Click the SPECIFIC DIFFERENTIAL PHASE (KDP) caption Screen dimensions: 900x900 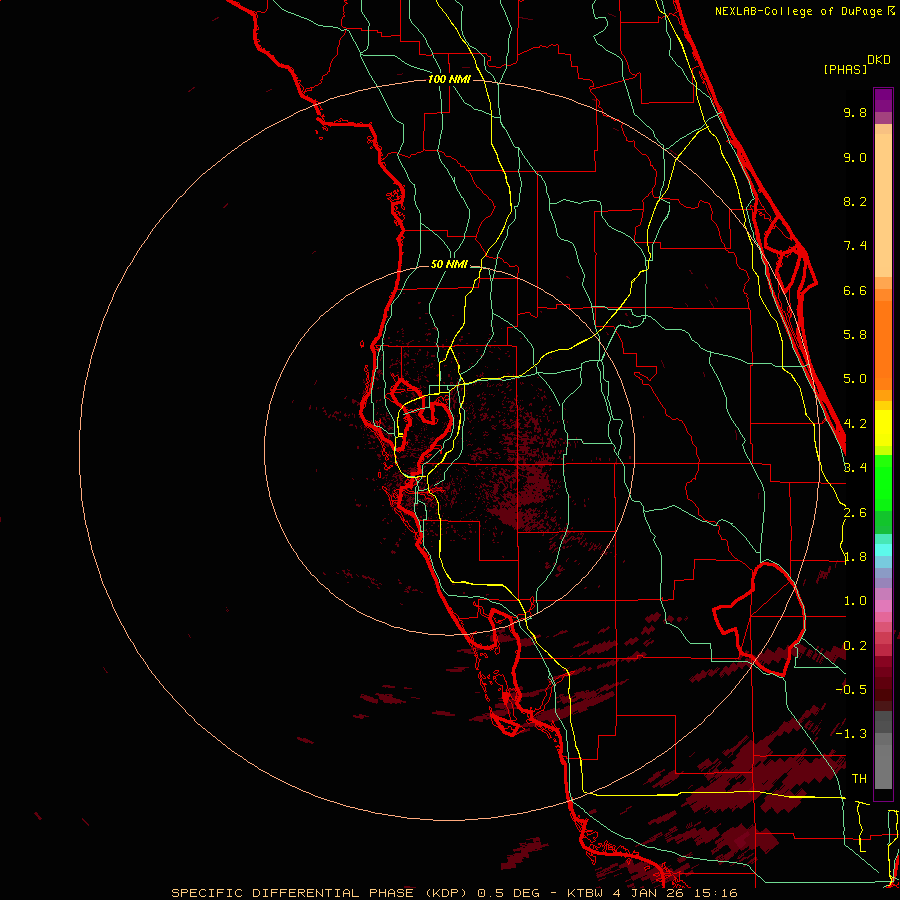click(x=321, y=893)
